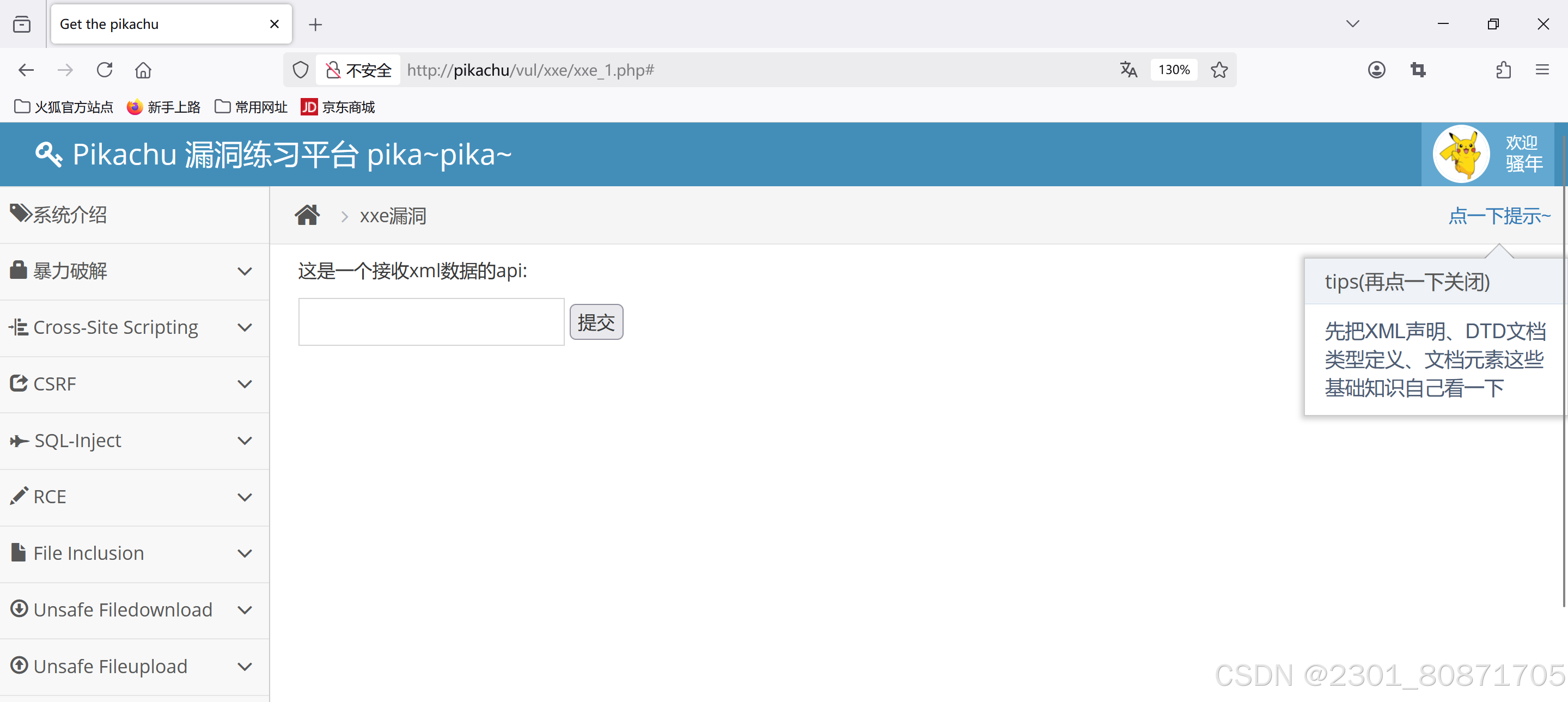Screen dimensions: 1568x702
Task: Open the 京东商城 bookmark
Action: coord(338,107)
